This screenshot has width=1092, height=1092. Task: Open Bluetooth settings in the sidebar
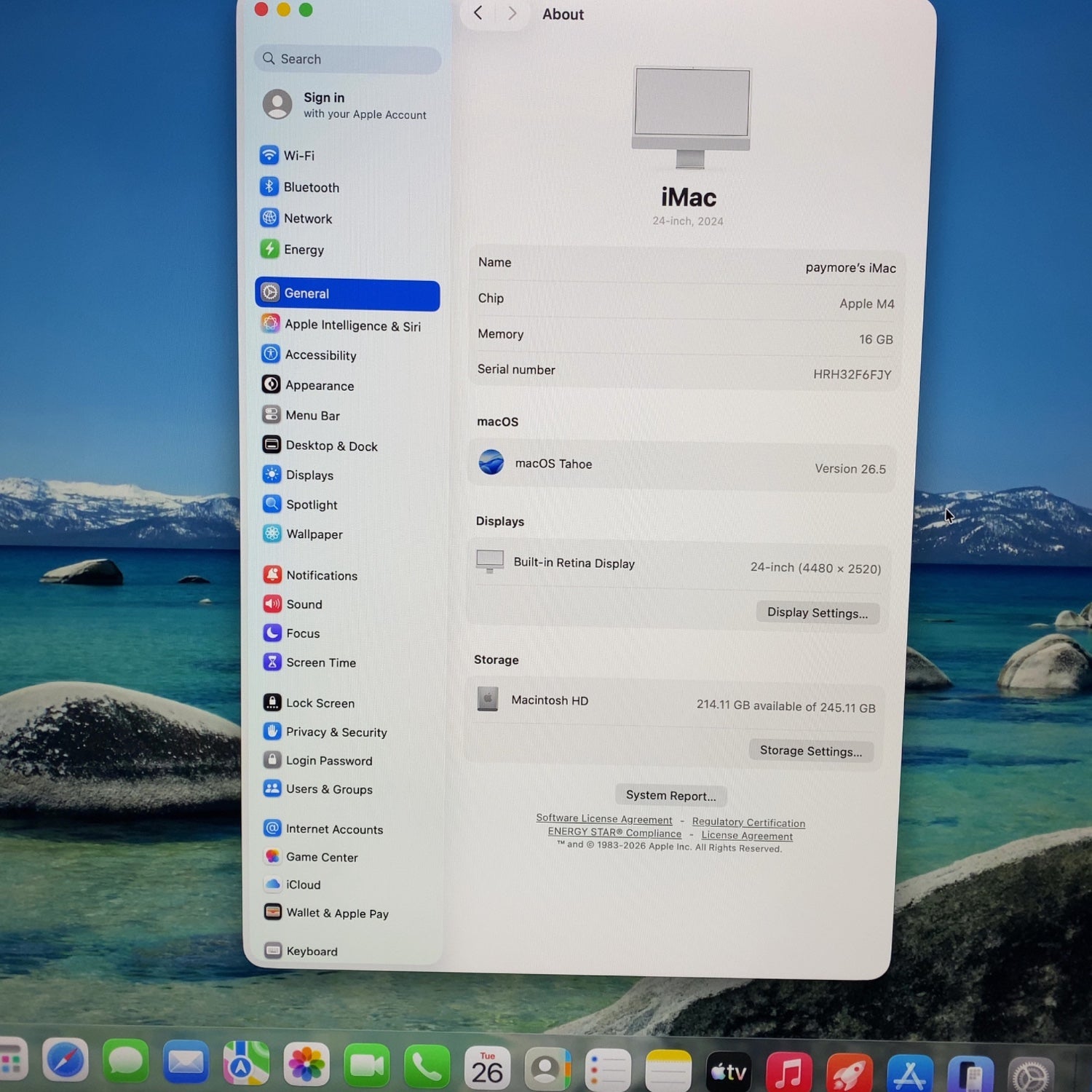(300, 187)
